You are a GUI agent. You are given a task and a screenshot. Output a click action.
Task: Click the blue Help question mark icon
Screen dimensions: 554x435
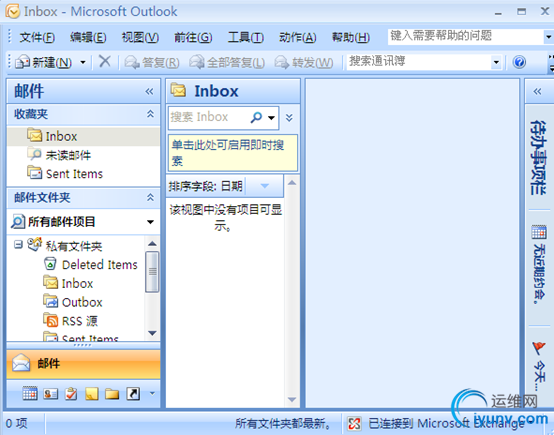(x=519, y=62)
